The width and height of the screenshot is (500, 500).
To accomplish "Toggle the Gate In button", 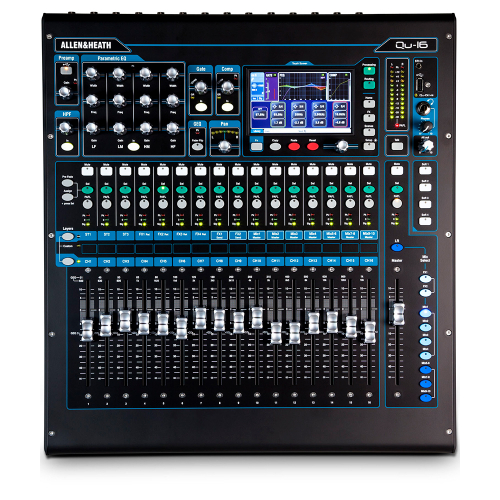I will pyautogui.click(x=201, y=107).
